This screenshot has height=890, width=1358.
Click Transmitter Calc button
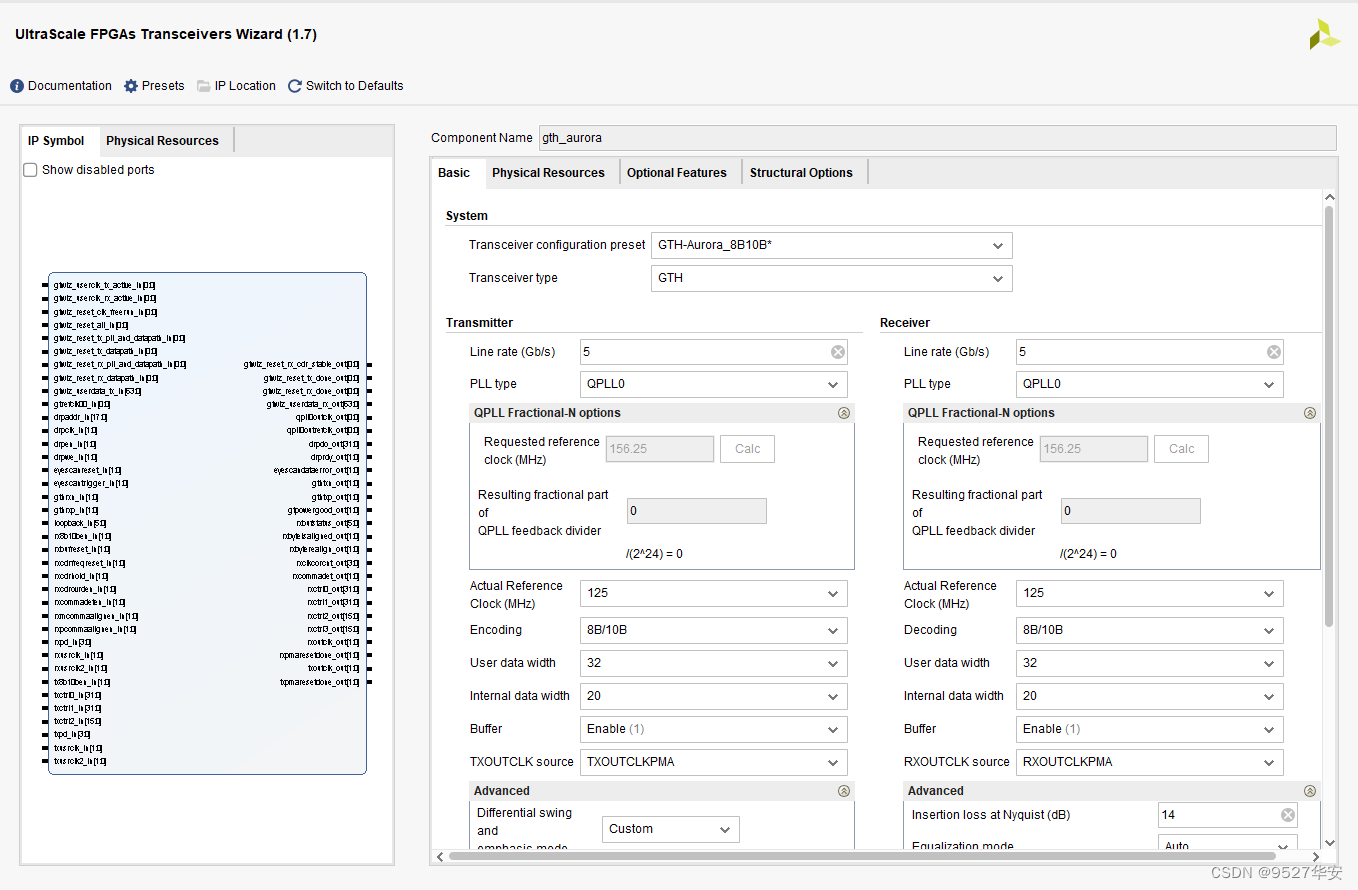click(x=747, y=449)
